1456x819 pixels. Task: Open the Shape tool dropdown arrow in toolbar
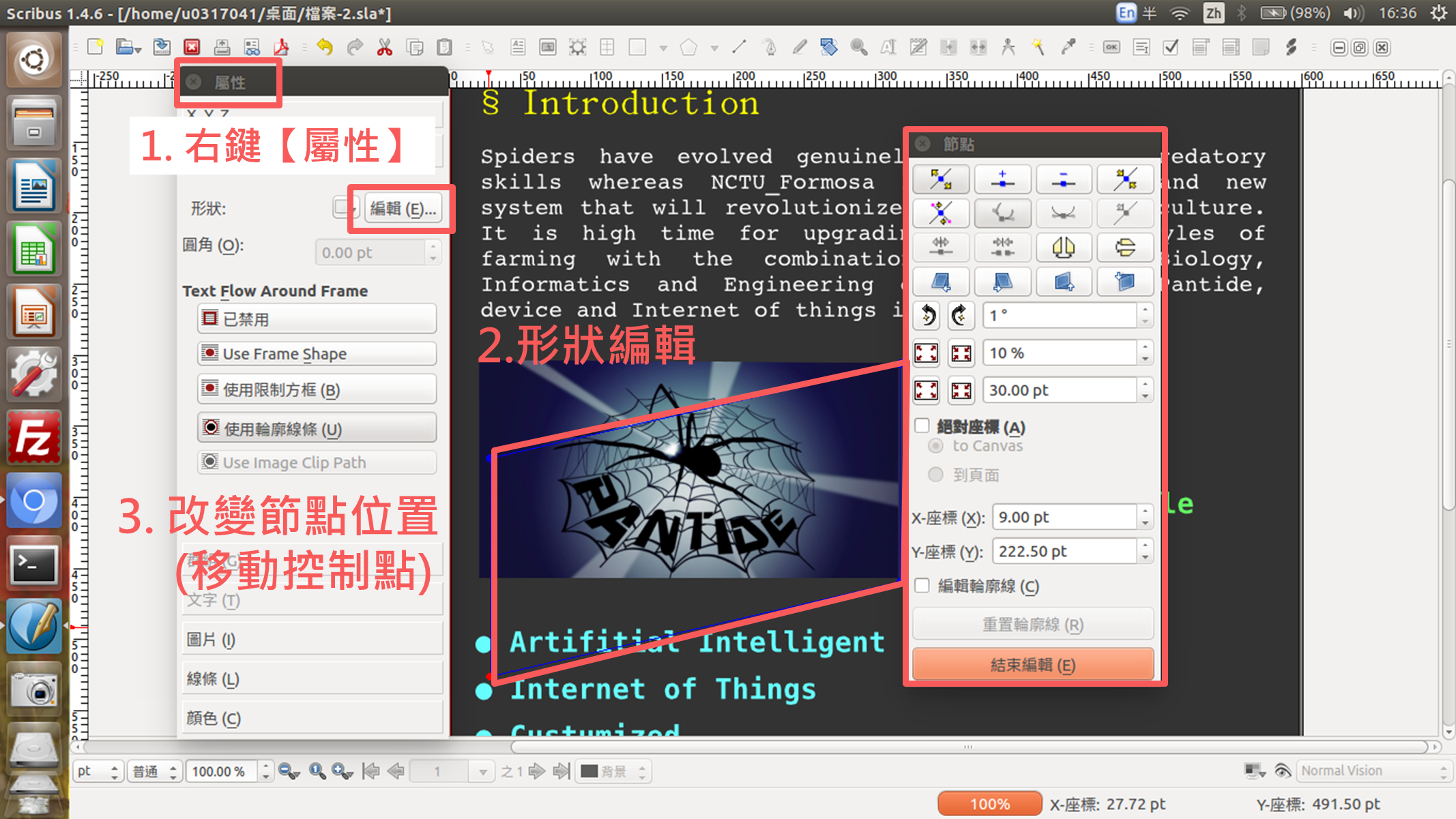click(663, 48)
